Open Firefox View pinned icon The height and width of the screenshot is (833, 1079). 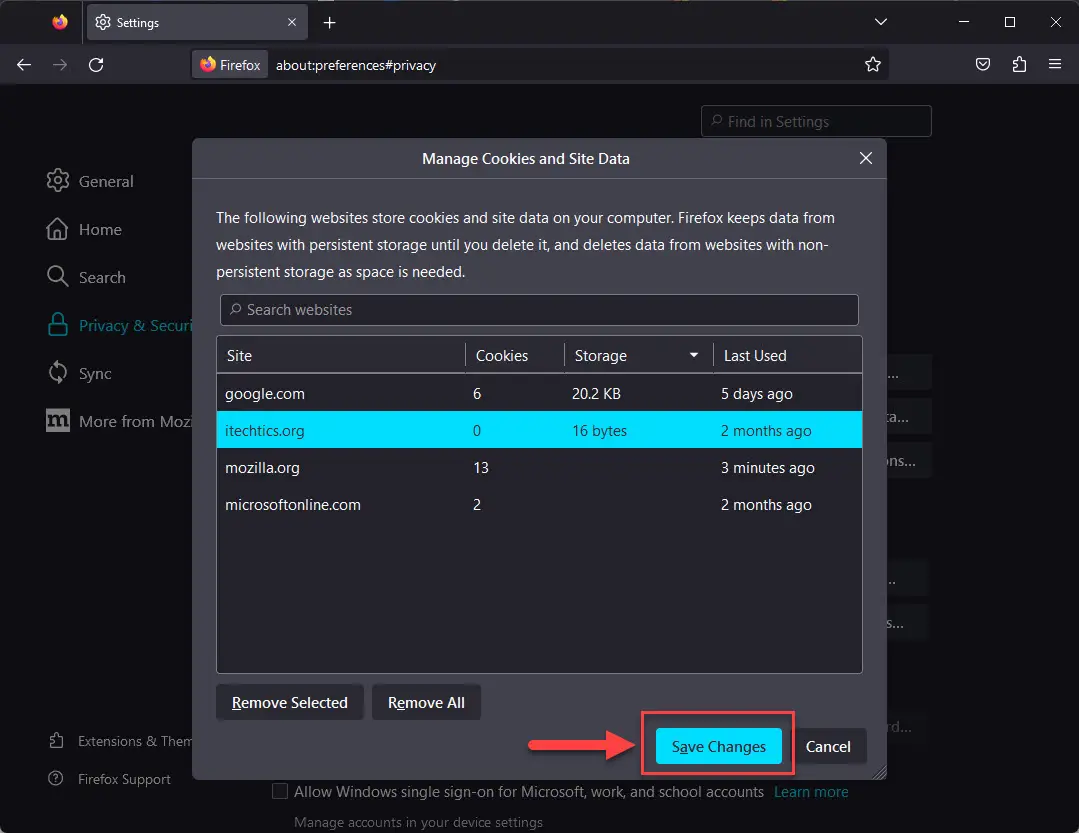(x=60, y=22)
